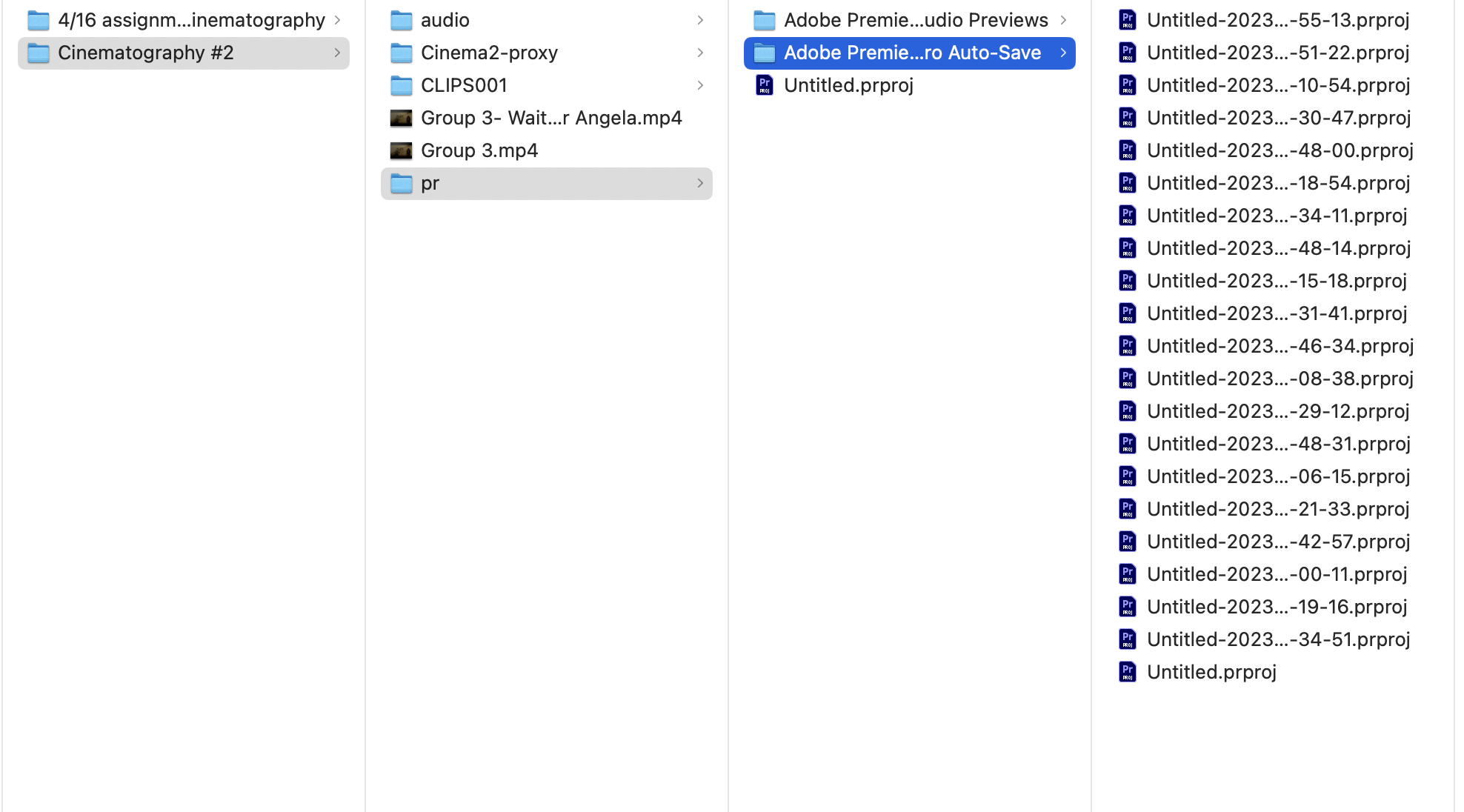The width and height of the screenshot is (1464, 812).
Task: Select the Adobe Premie...udio Previews folder icon
Action: coord(764,20)
